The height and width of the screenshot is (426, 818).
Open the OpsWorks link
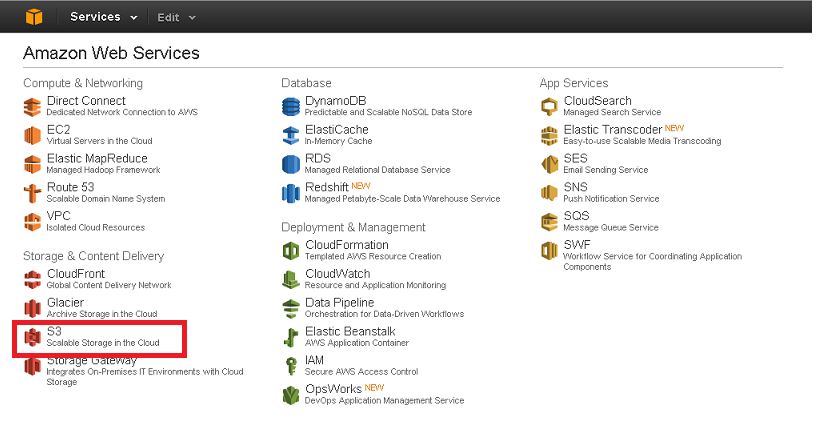[333, 389]
